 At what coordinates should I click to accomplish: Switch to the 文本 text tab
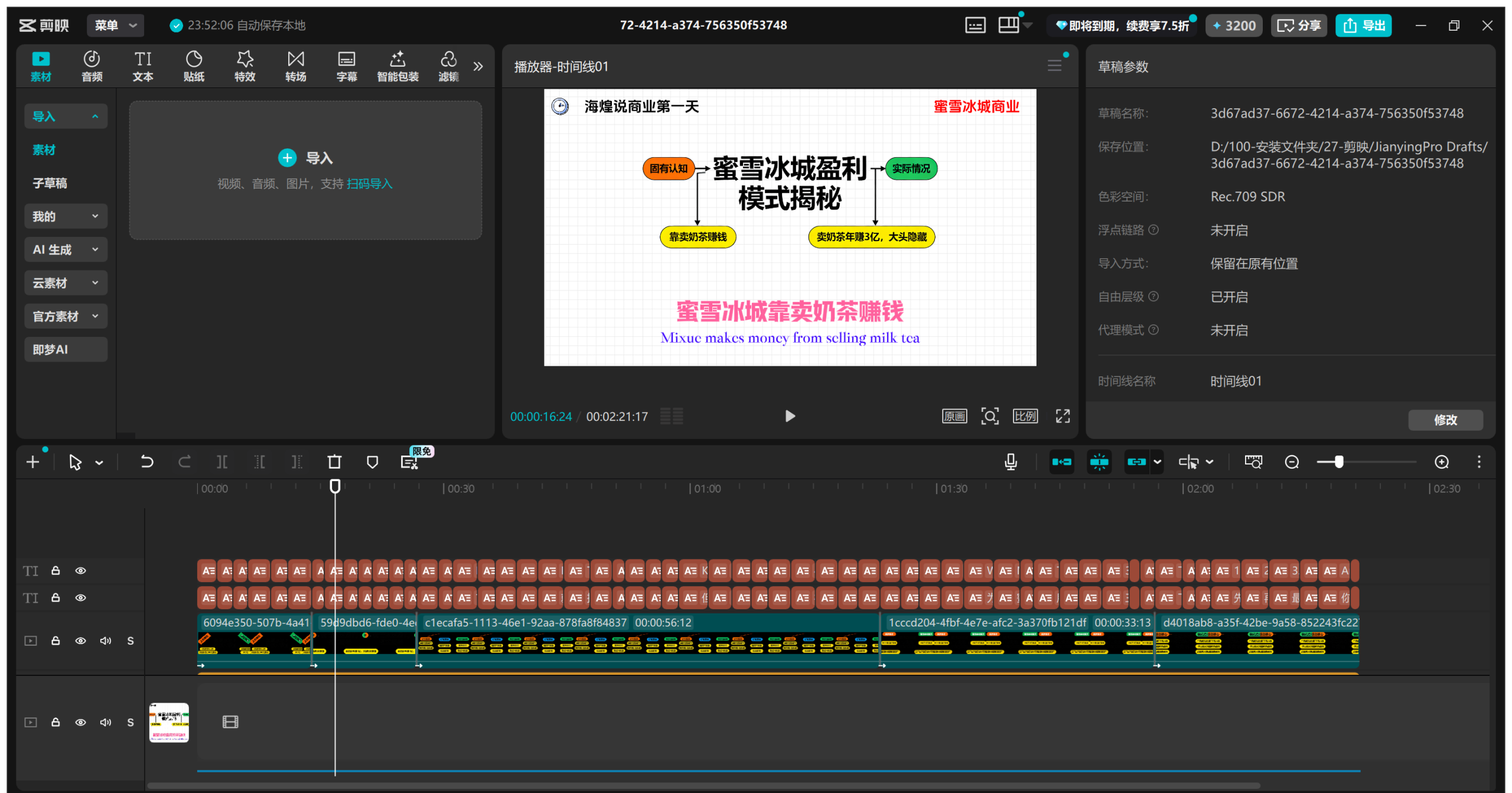click(142, 66)
